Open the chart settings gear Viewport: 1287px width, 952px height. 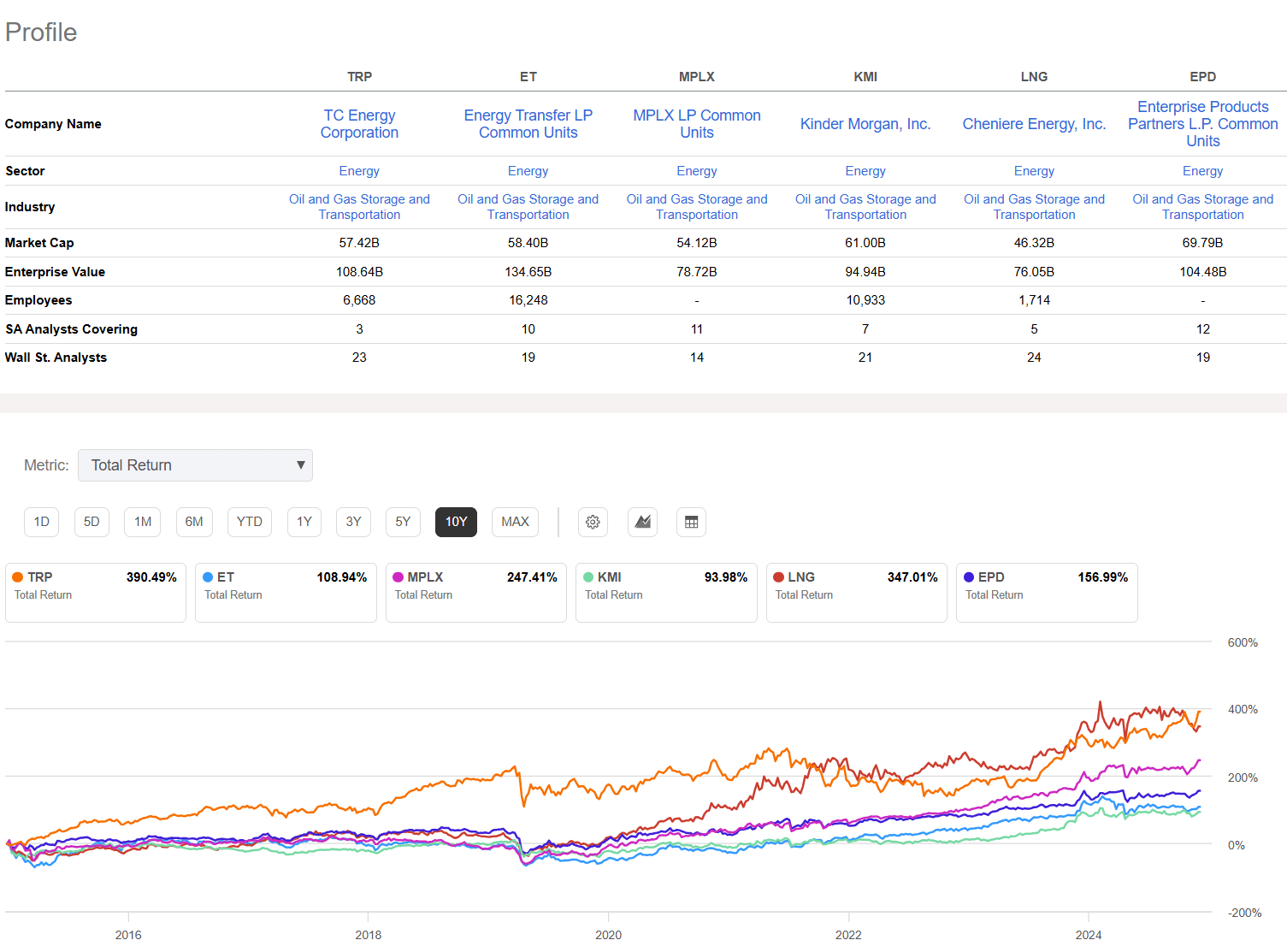pos(593,522)
